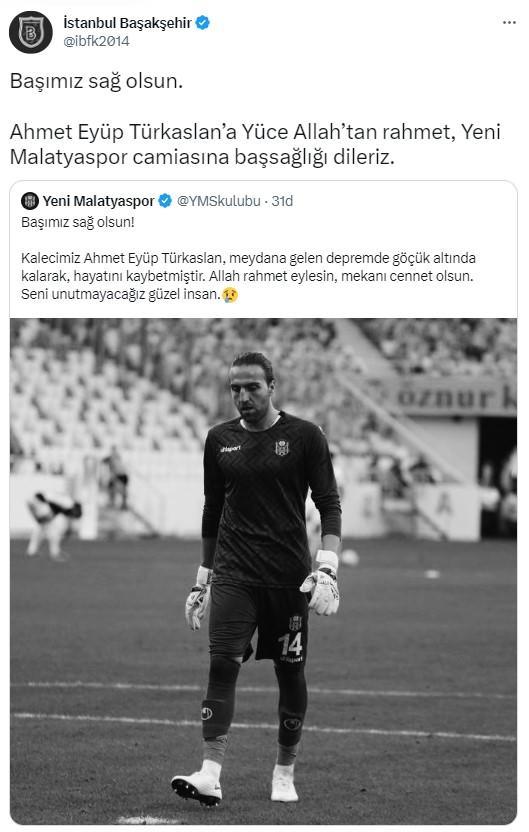Open quoted tweet text starting with 'Kalecimiz'
The image size is (529, 832).
point(248,276)
